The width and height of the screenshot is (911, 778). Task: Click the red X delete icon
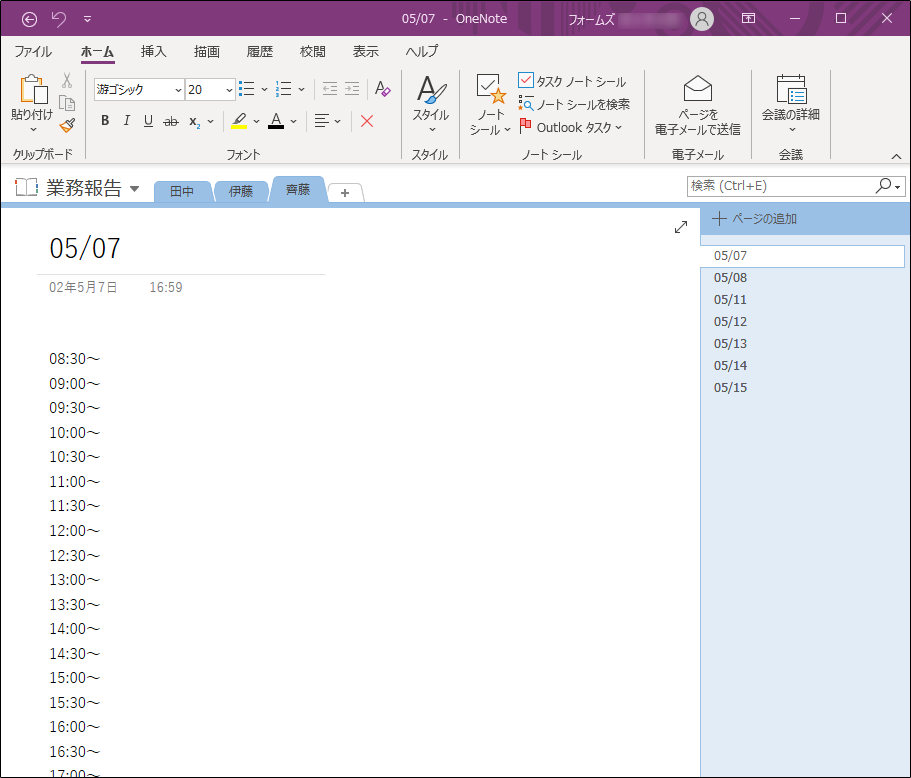tap(367, 121)
